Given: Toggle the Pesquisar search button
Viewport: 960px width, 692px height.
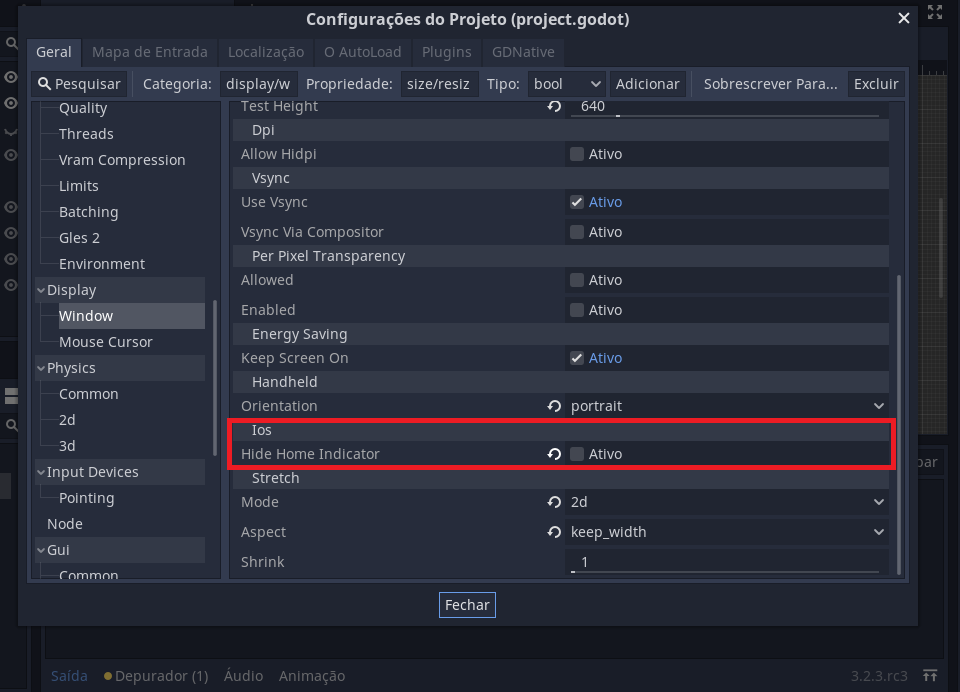Looking at the screenshot, I should pos(79,84).
